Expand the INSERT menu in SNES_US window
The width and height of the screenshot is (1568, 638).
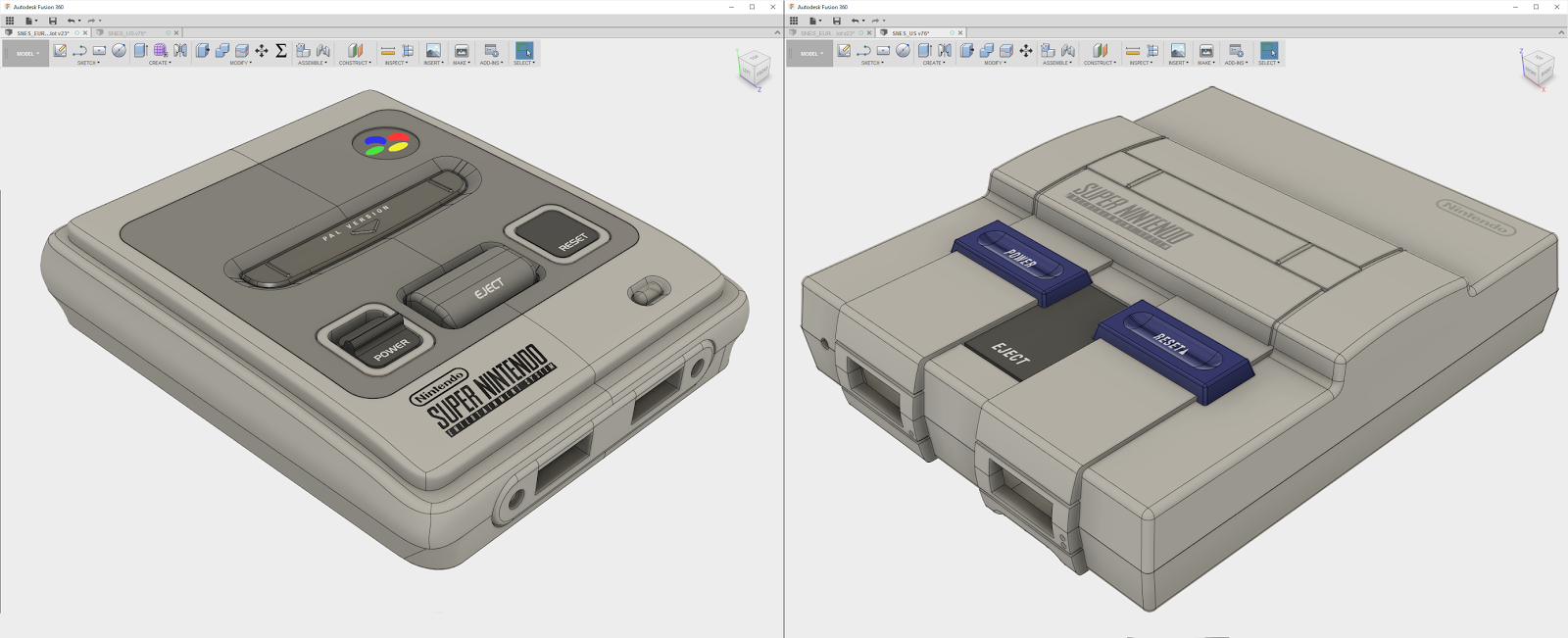(1178, 63)
